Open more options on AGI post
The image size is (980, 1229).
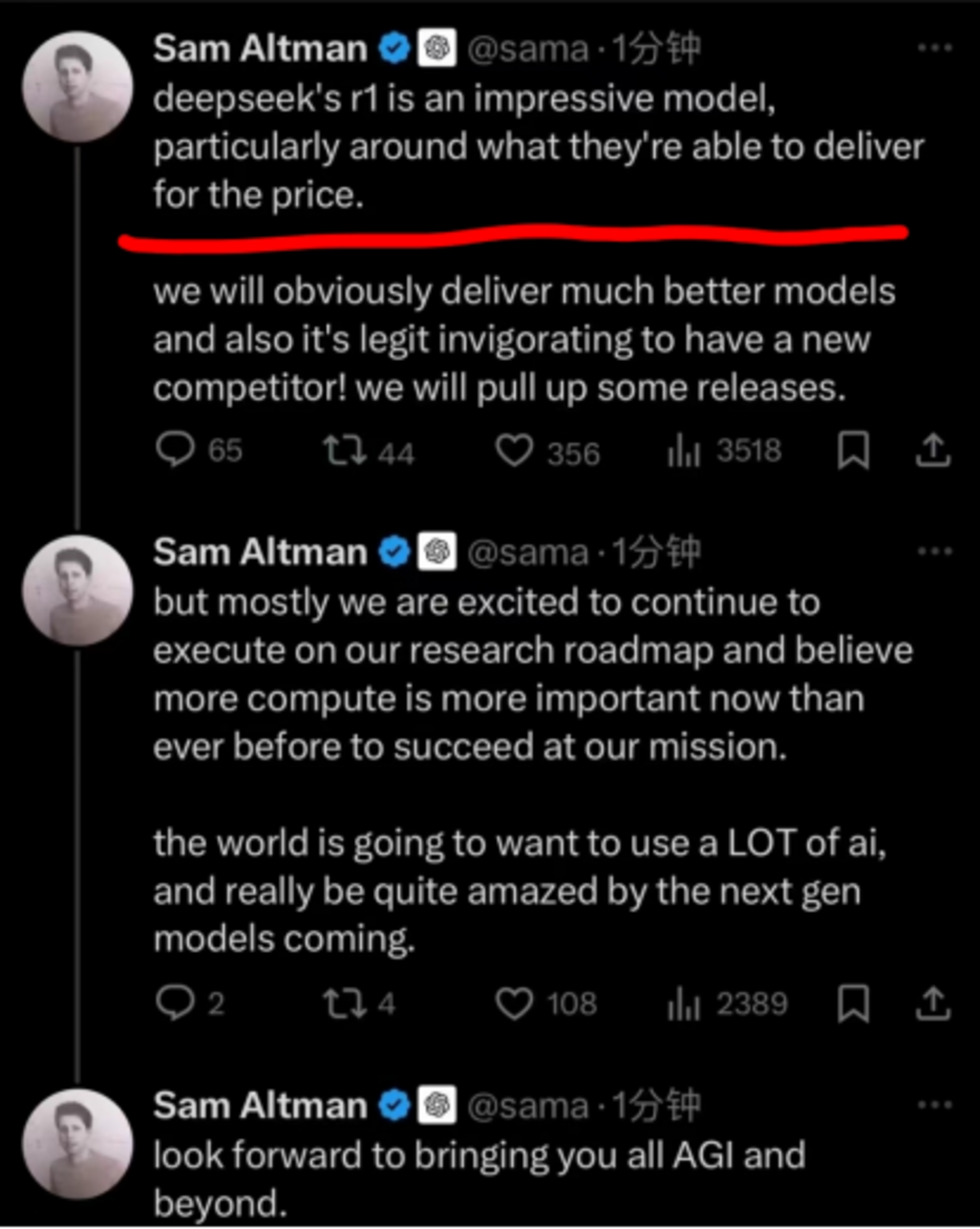click(934, 1104)
